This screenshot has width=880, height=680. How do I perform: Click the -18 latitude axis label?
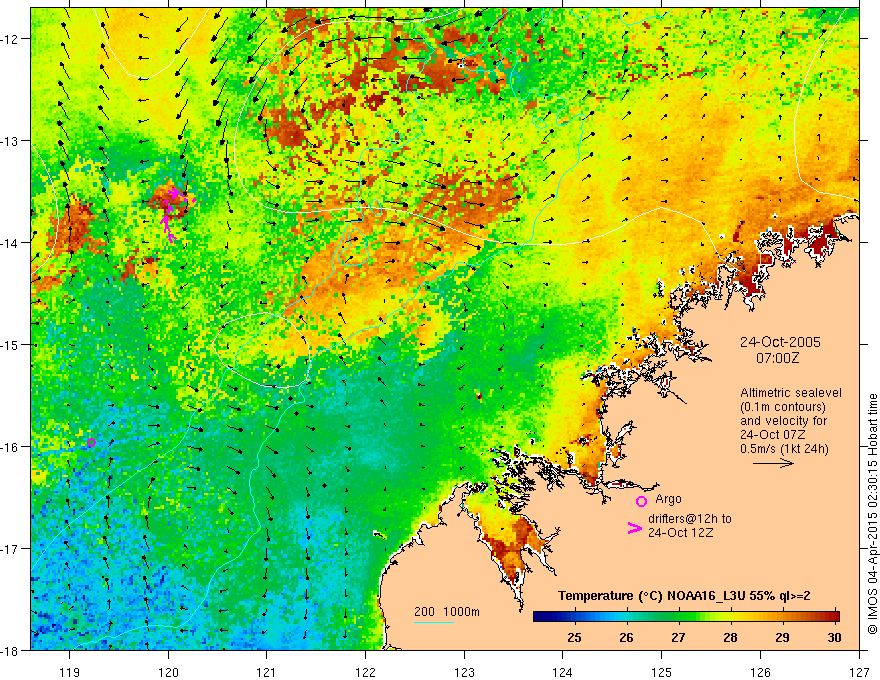10,650
